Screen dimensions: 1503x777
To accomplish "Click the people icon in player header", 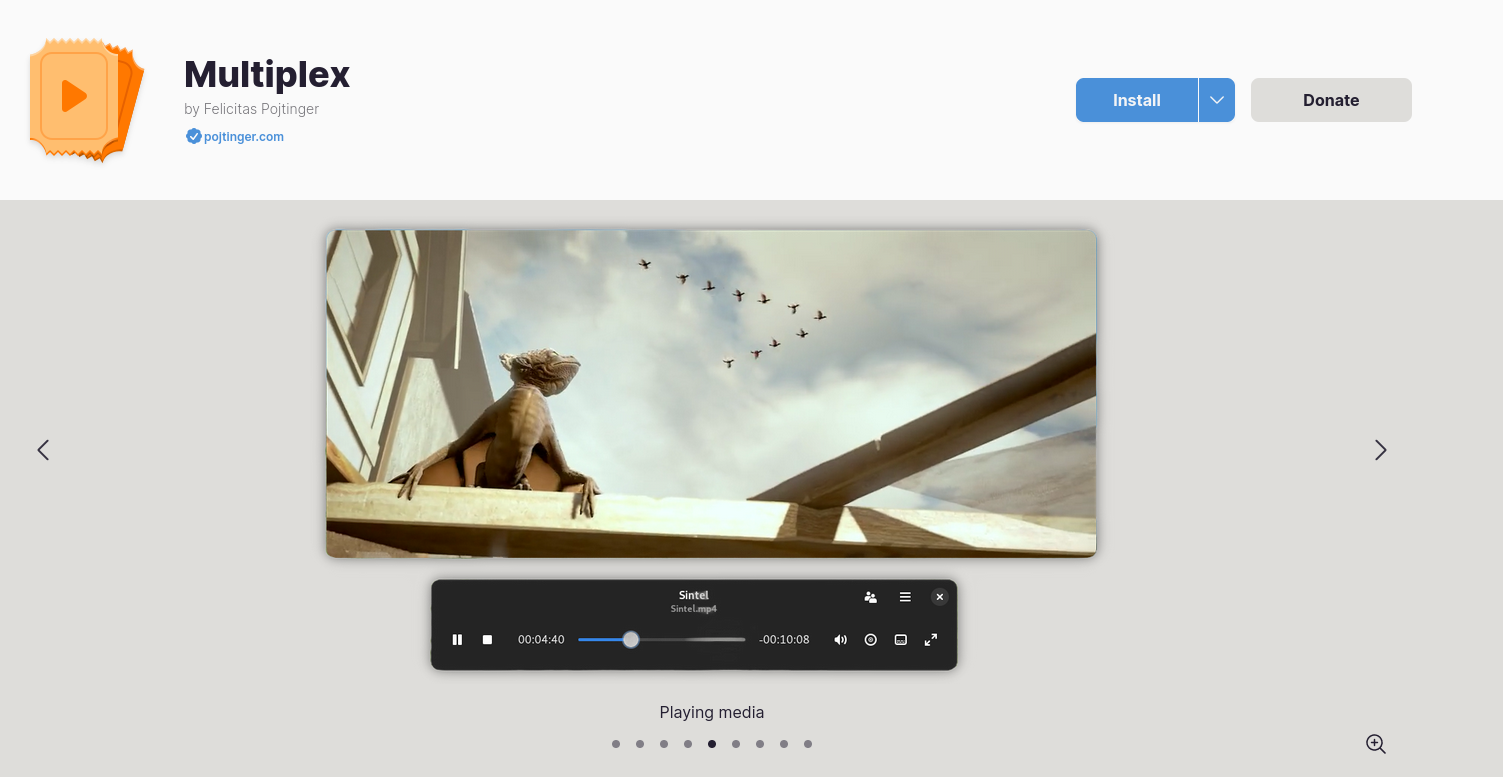I will 870,597.
